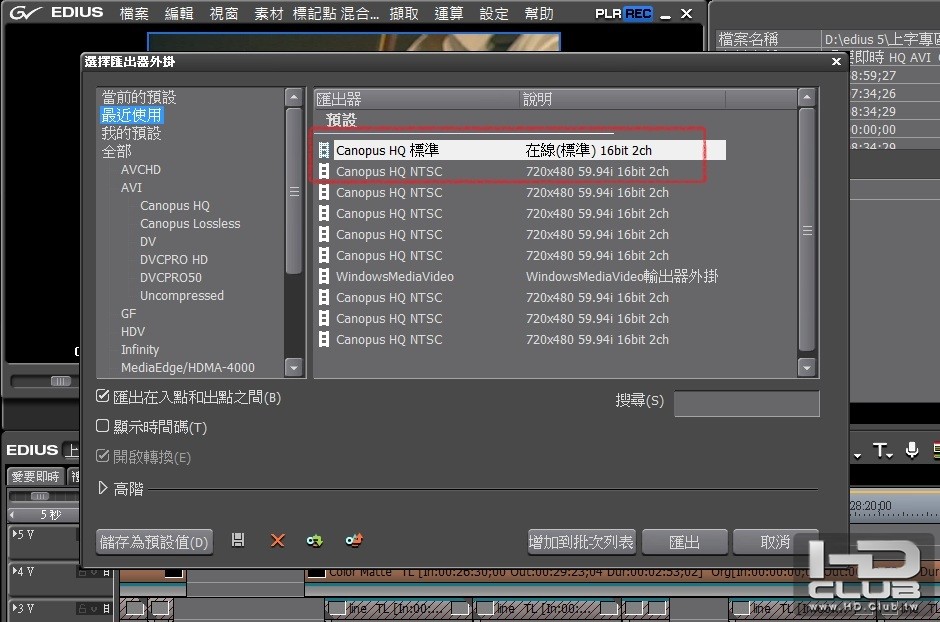Click the microphone voice-over icon
Image resolution: width=940 pixels, height=622 pixels.
(x=912, y=450)
